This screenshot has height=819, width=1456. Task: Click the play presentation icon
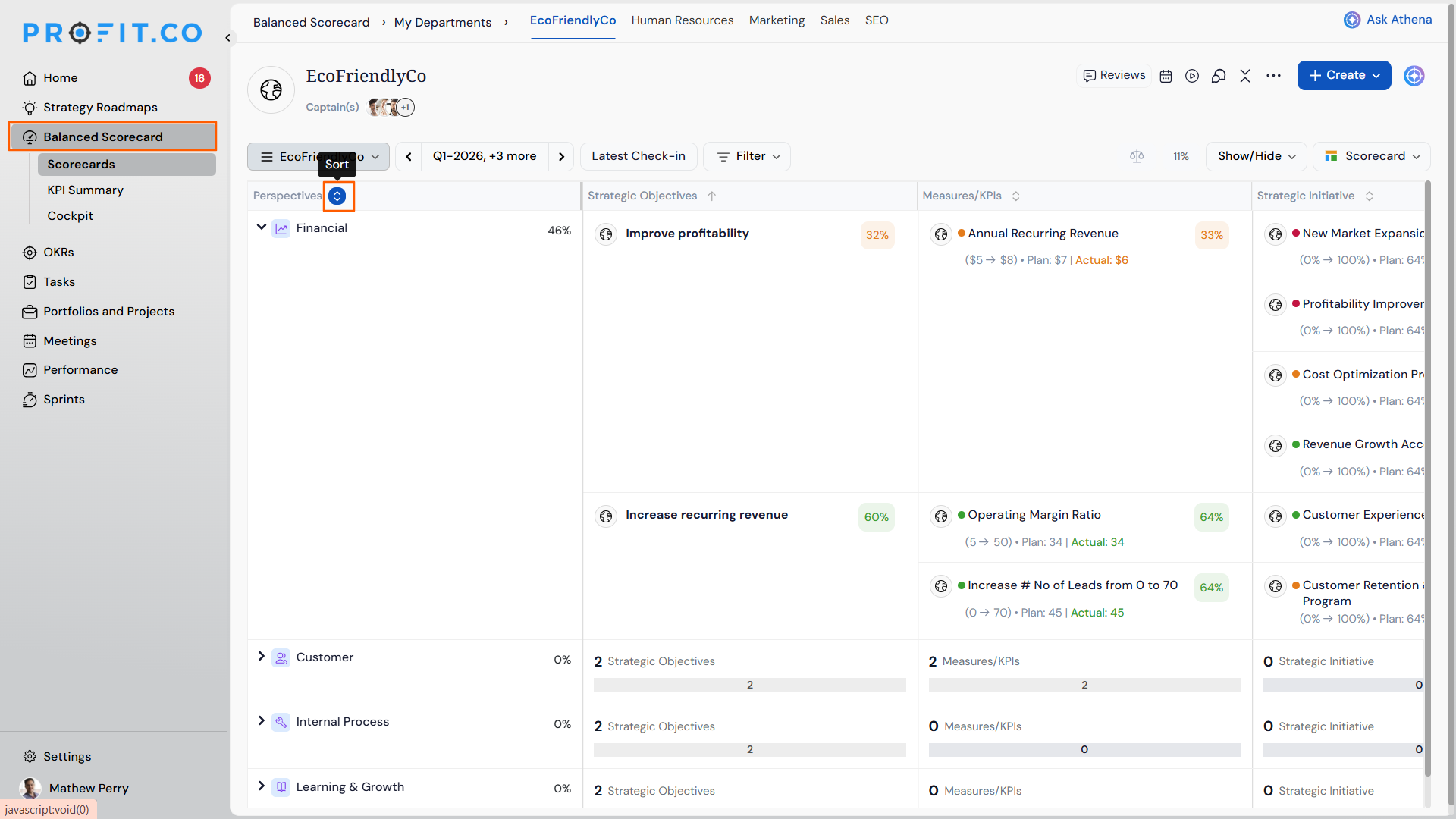click(1192, 76)
